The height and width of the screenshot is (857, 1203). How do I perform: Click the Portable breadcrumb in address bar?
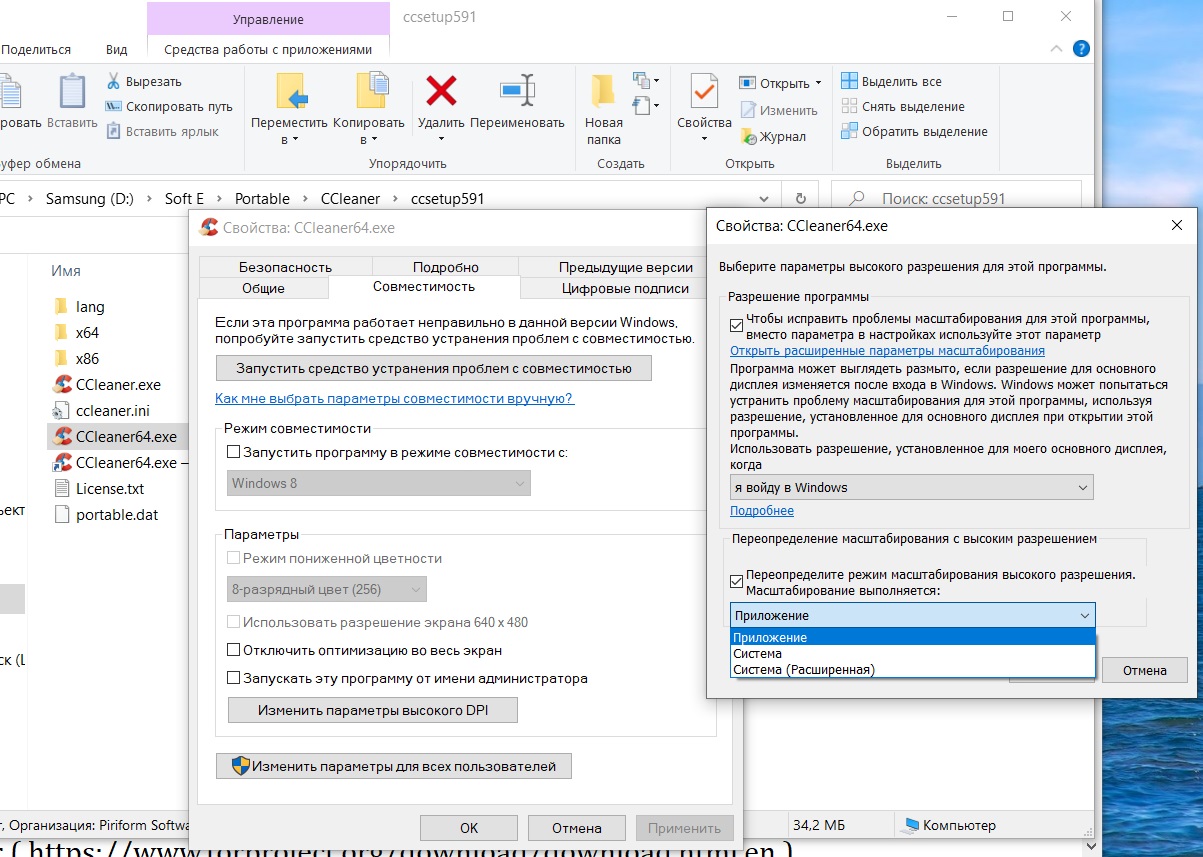coord(262,199)
